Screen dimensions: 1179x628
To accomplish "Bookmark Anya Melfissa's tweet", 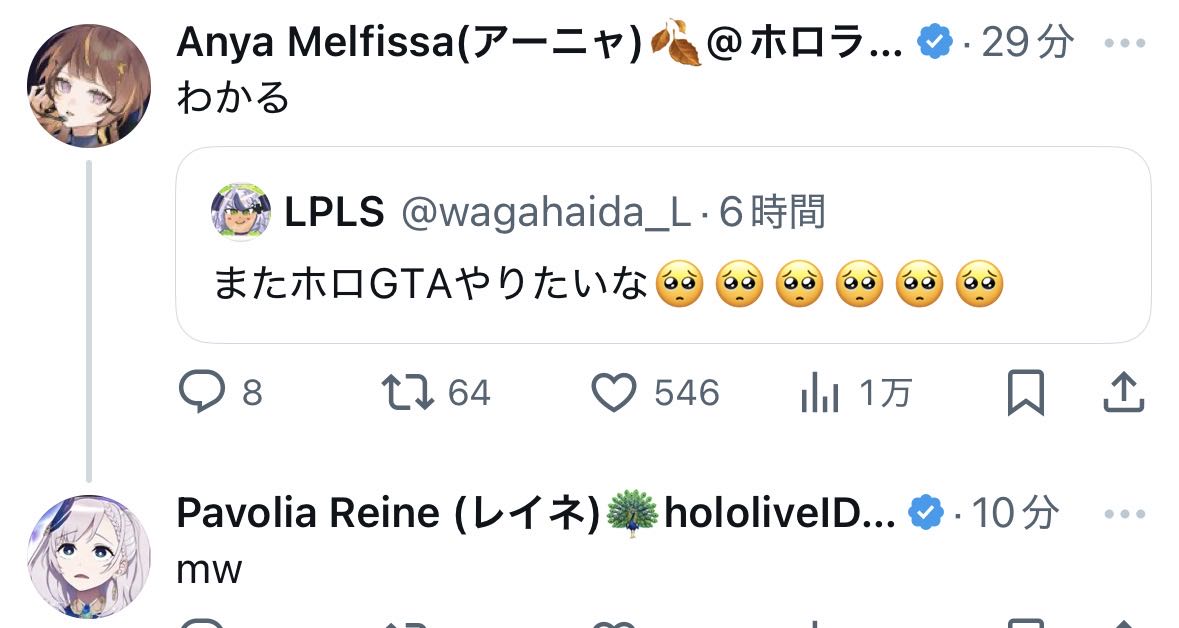I will [1026, 392].
